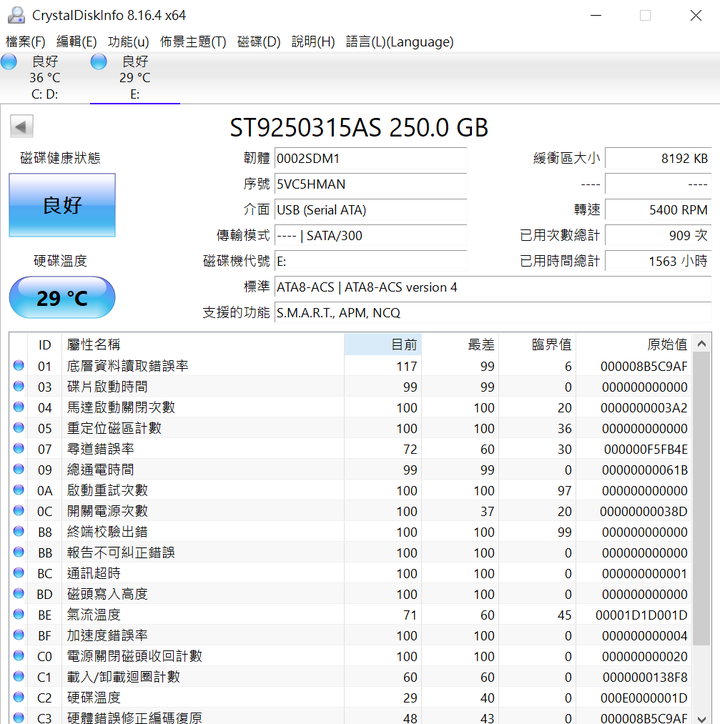
Task: Click status dot for attribute 05 row
Action: pyautogui.click(x=18, y=428)
